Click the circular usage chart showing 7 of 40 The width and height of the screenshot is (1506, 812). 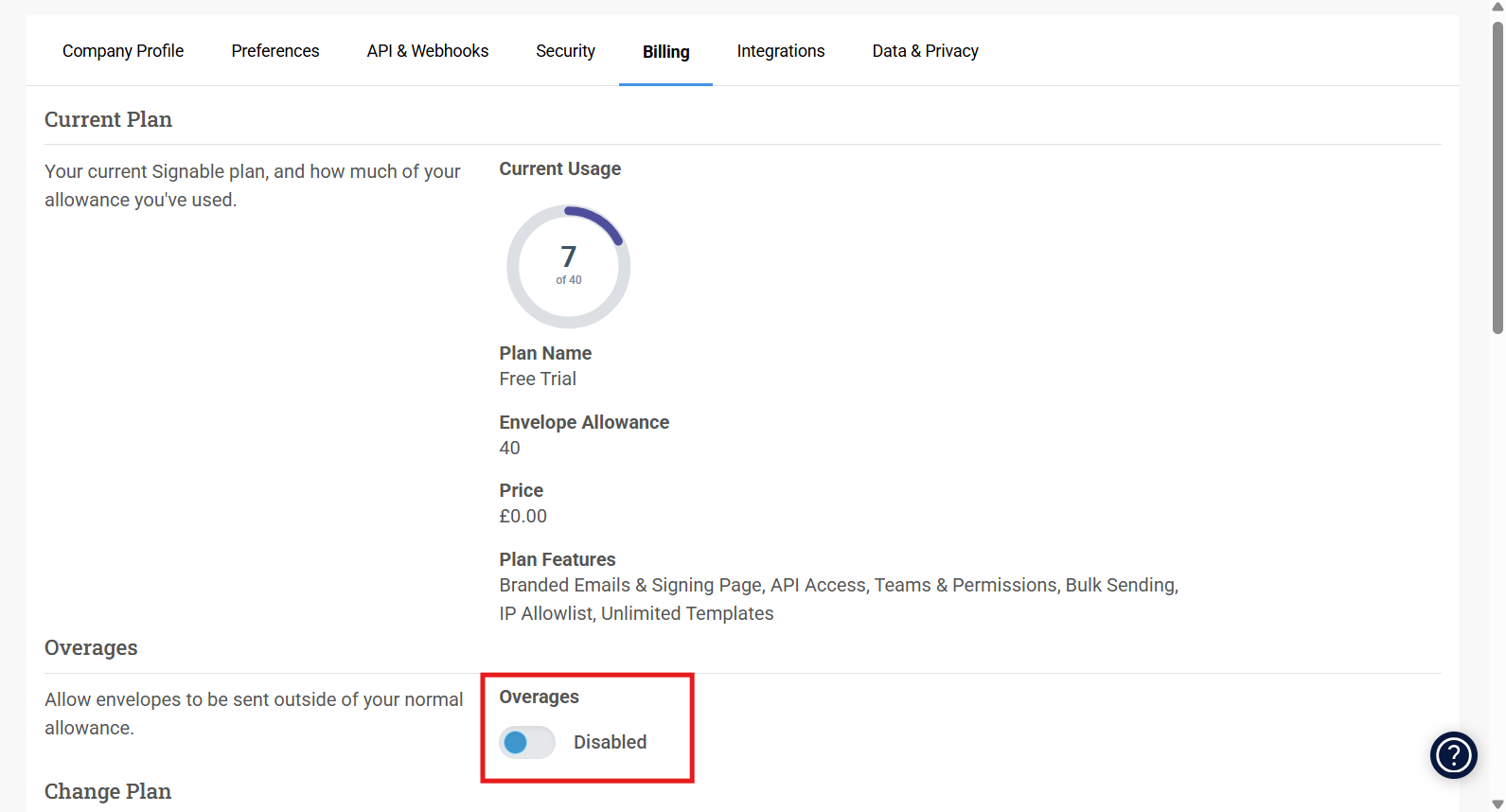point(568,267)
